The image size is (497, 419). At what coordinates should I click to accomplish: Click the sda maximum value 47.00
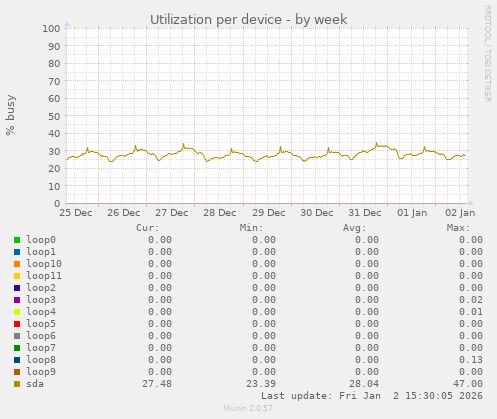click(468, 384)
